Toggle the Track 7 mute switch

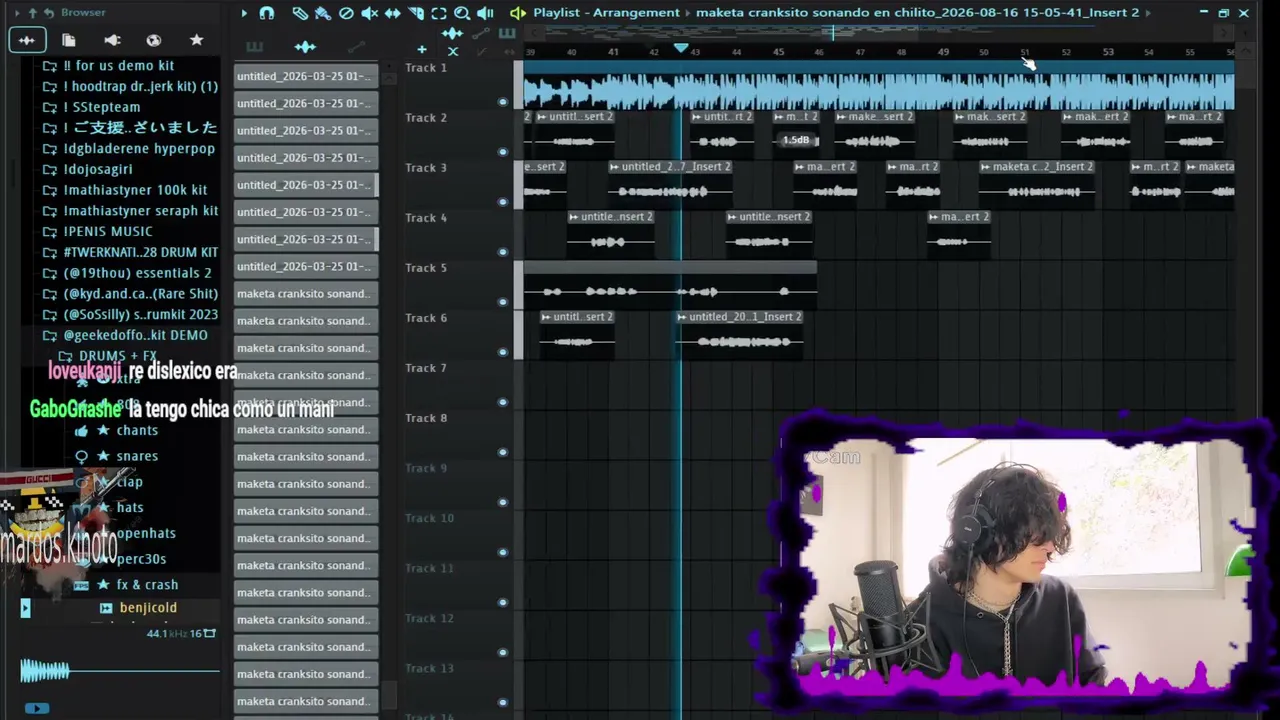pos(503,401)
